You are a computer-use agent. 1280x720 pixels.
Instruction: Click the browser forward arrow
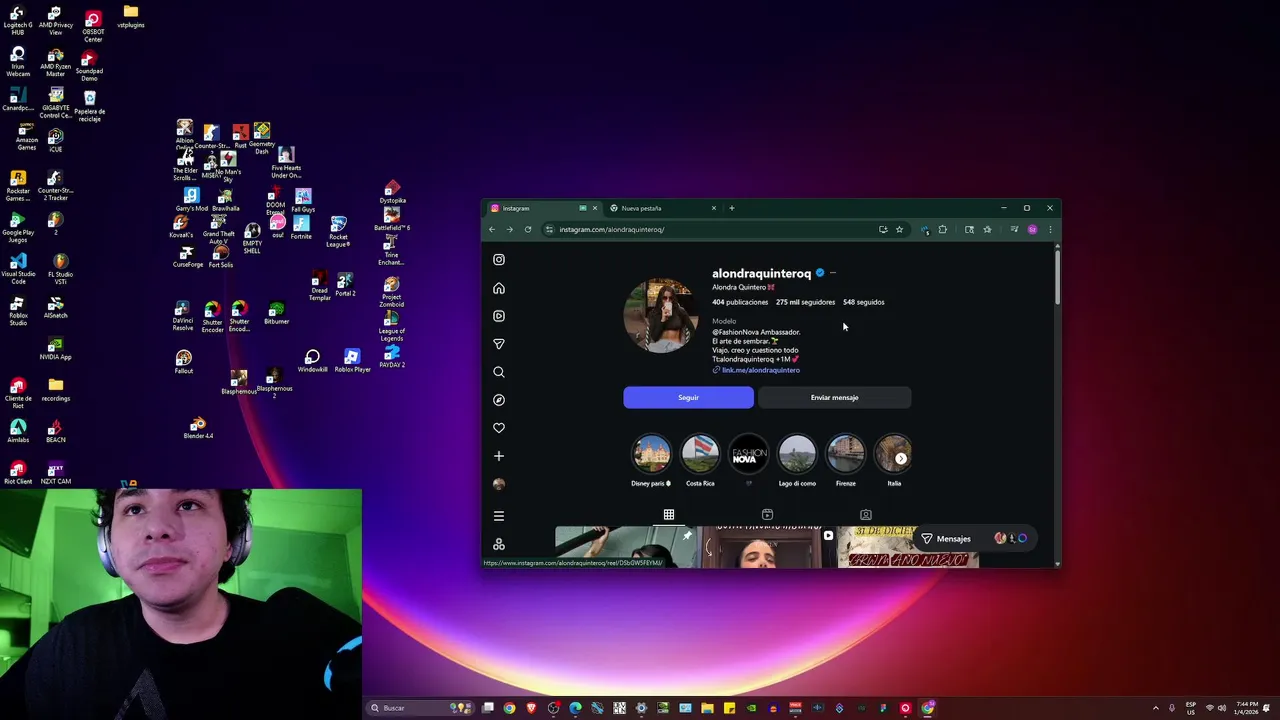point(510,229)
